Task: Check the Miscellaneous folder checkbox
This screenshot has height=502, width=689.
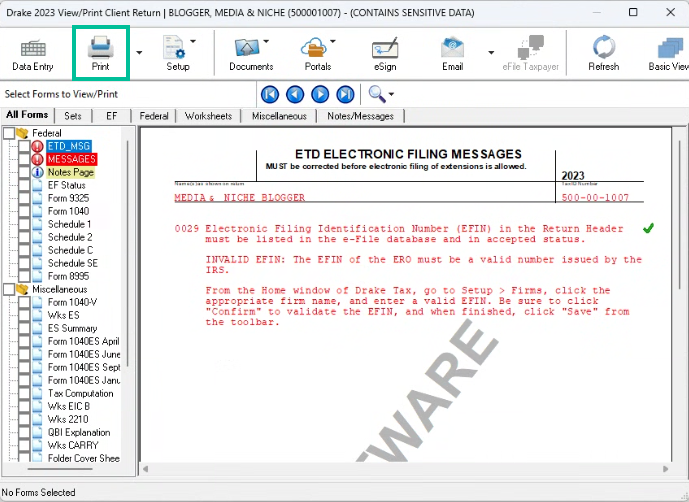Action: point(9,289)
